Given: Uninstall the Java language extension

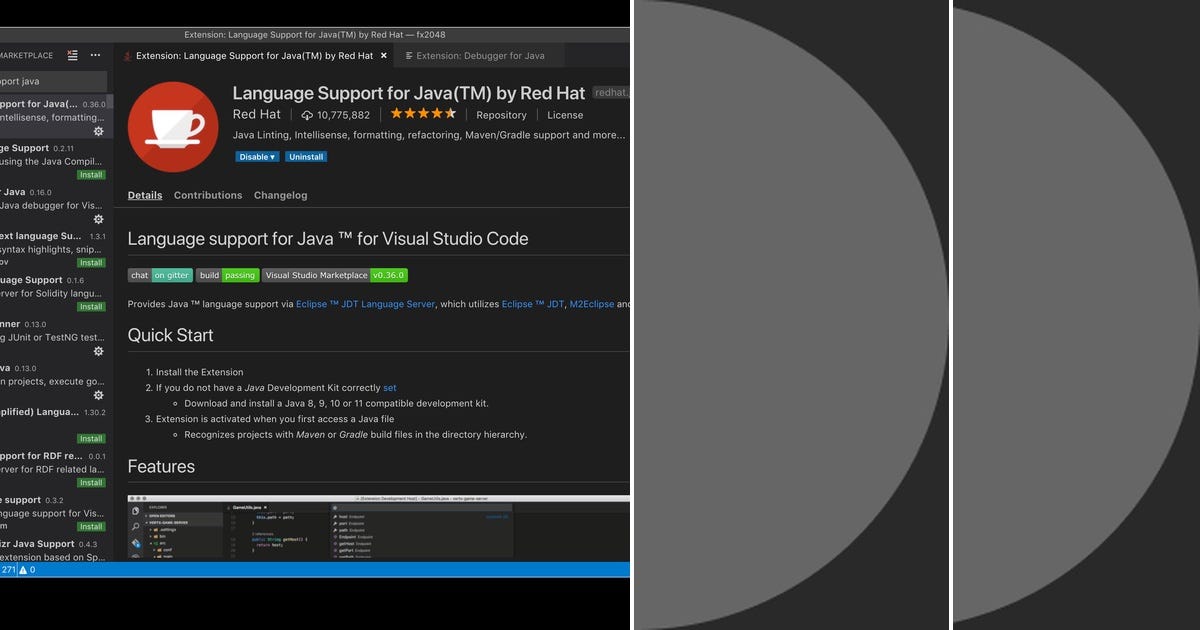Looking at the screenshot, I should [306, 157].
